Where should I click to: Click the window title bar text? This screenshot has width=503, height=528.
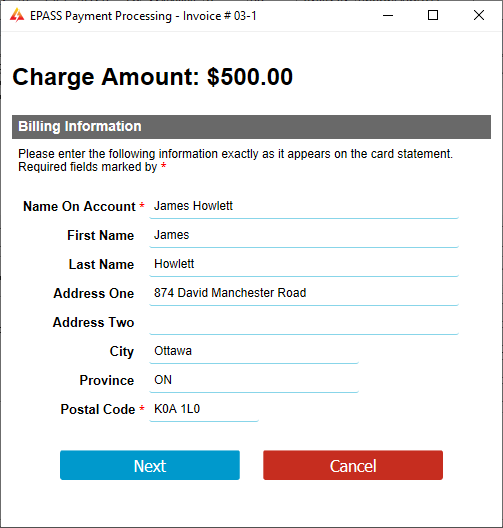143,16
